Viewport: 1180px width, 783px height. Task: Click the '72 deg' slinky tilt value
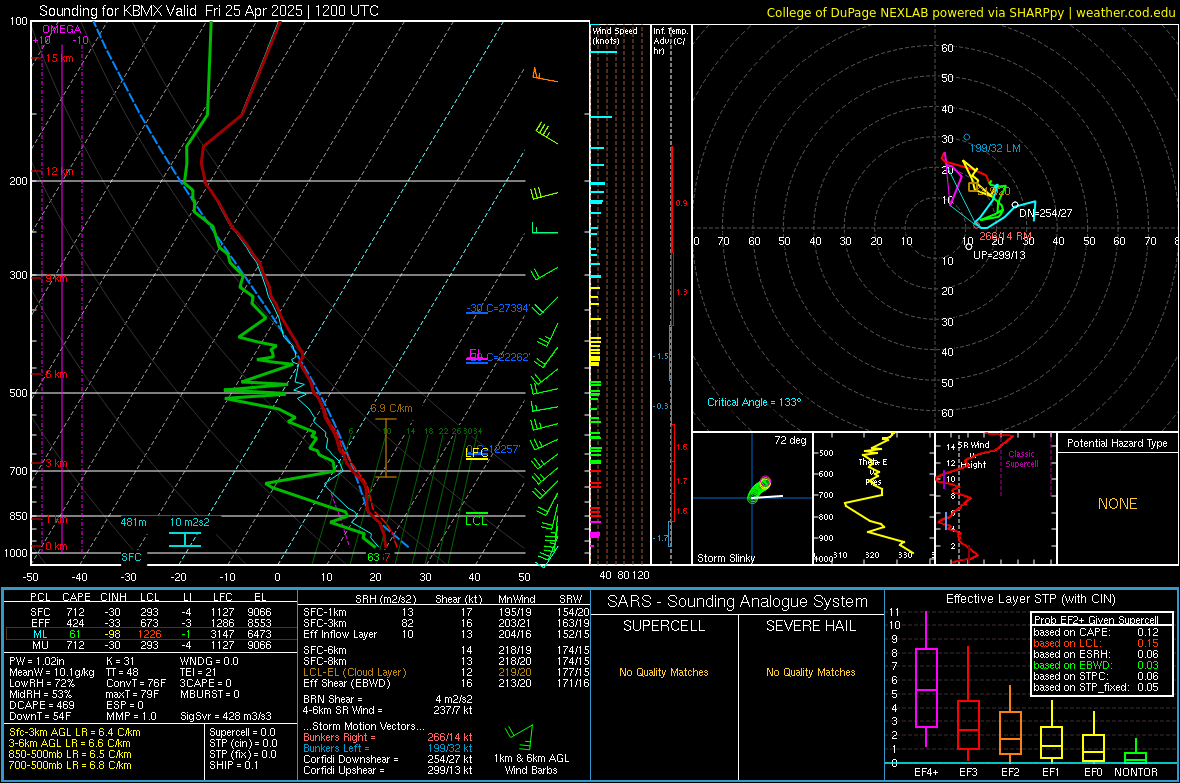790,440
